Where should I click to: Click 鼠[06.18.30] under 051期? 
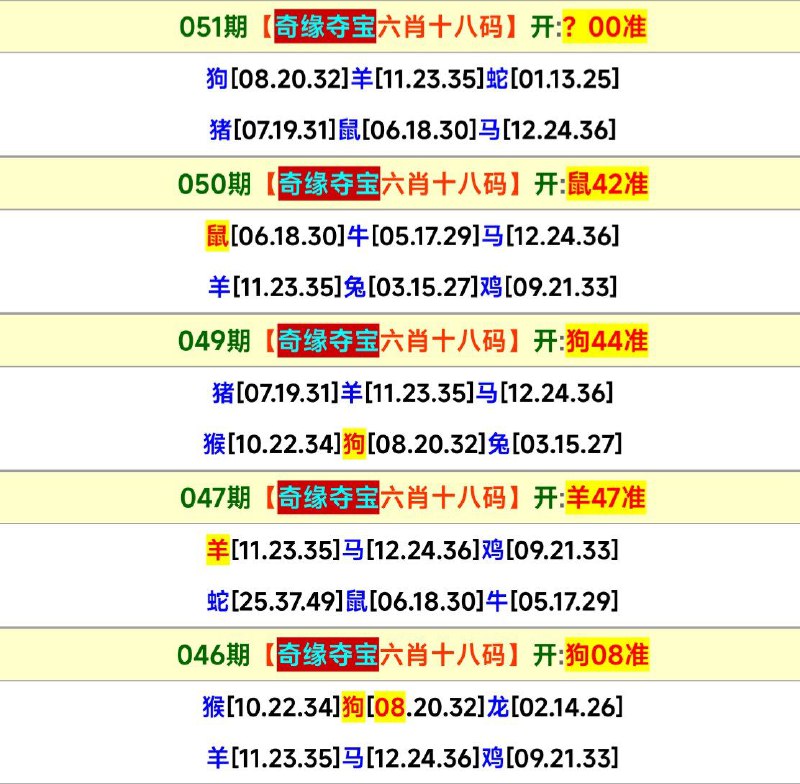click(408, 130)
